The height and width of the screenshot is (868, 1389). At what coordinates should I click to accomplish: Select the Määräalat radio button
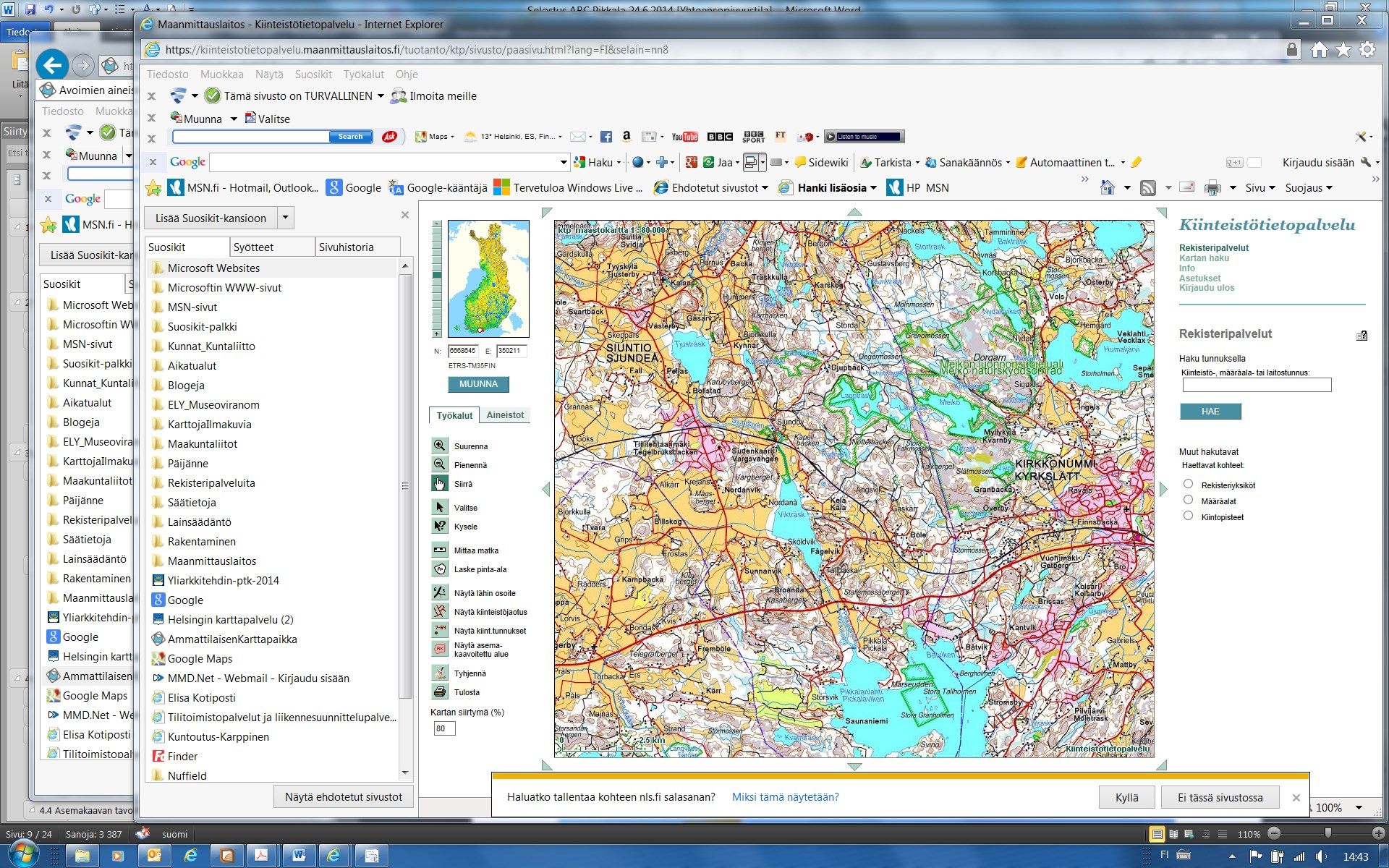1188,500
